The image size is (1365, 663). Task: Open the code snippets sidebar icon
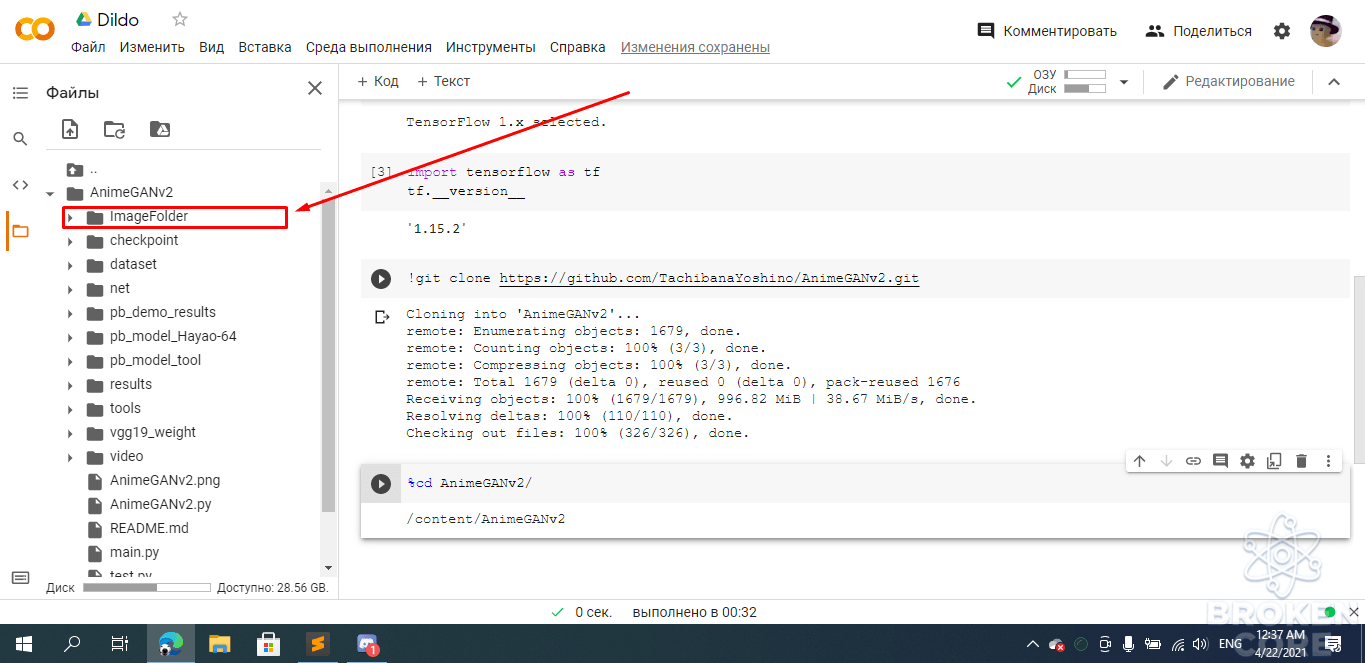pyautogui.click(x=20, y=185)
